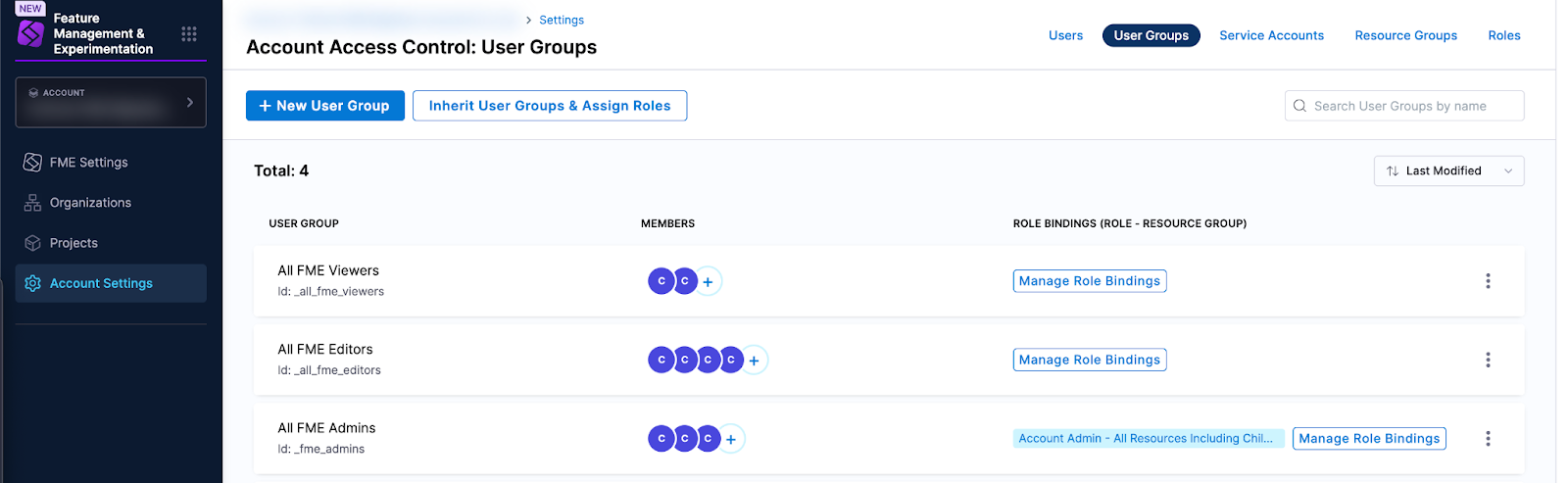Image resolution: width=1568 pixels, height=483 pixels.
Task: Switch to the Users tab
Action: pyautogui.click(x=1065, y=35)
